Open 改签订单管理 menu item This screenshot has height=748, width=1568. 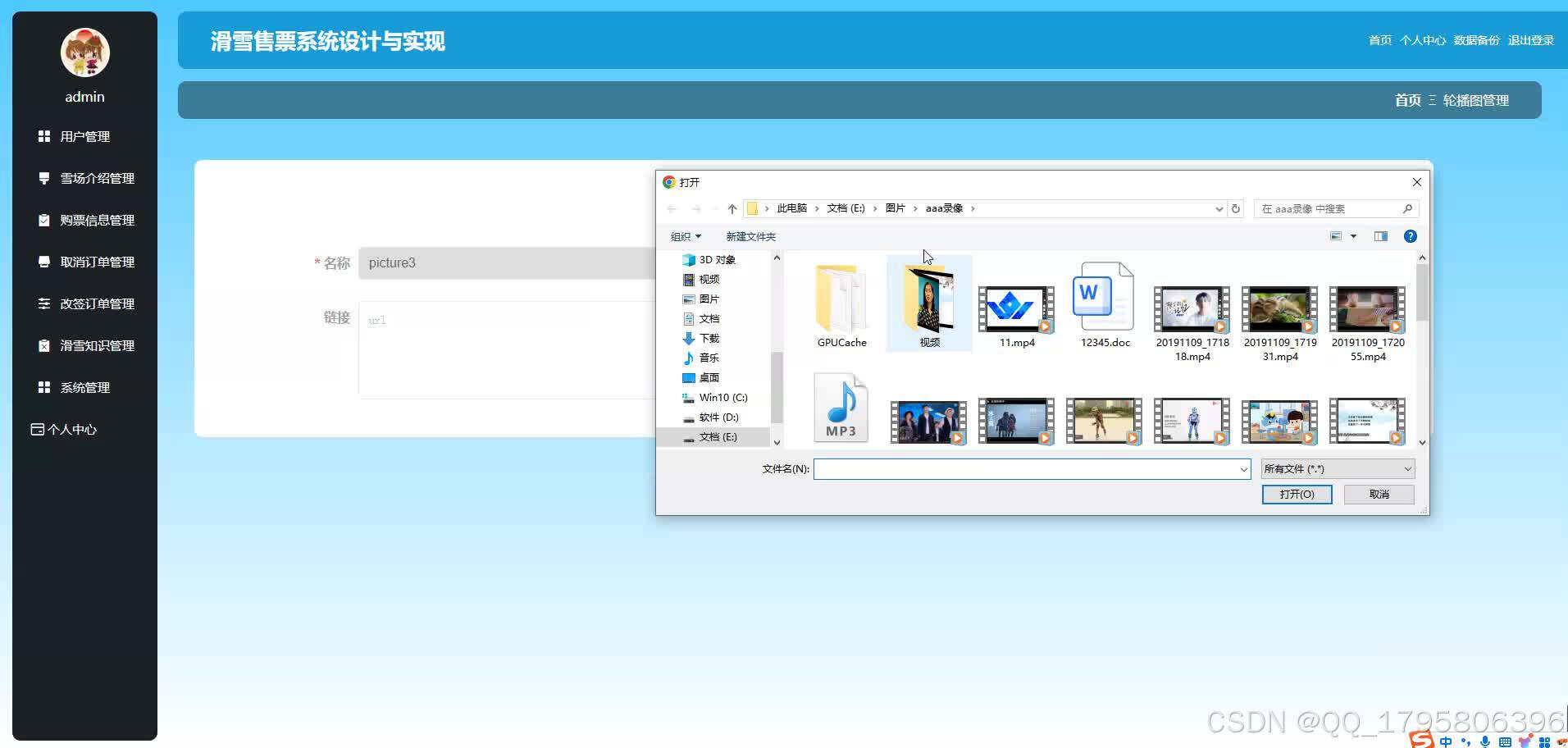click(84, 303)
